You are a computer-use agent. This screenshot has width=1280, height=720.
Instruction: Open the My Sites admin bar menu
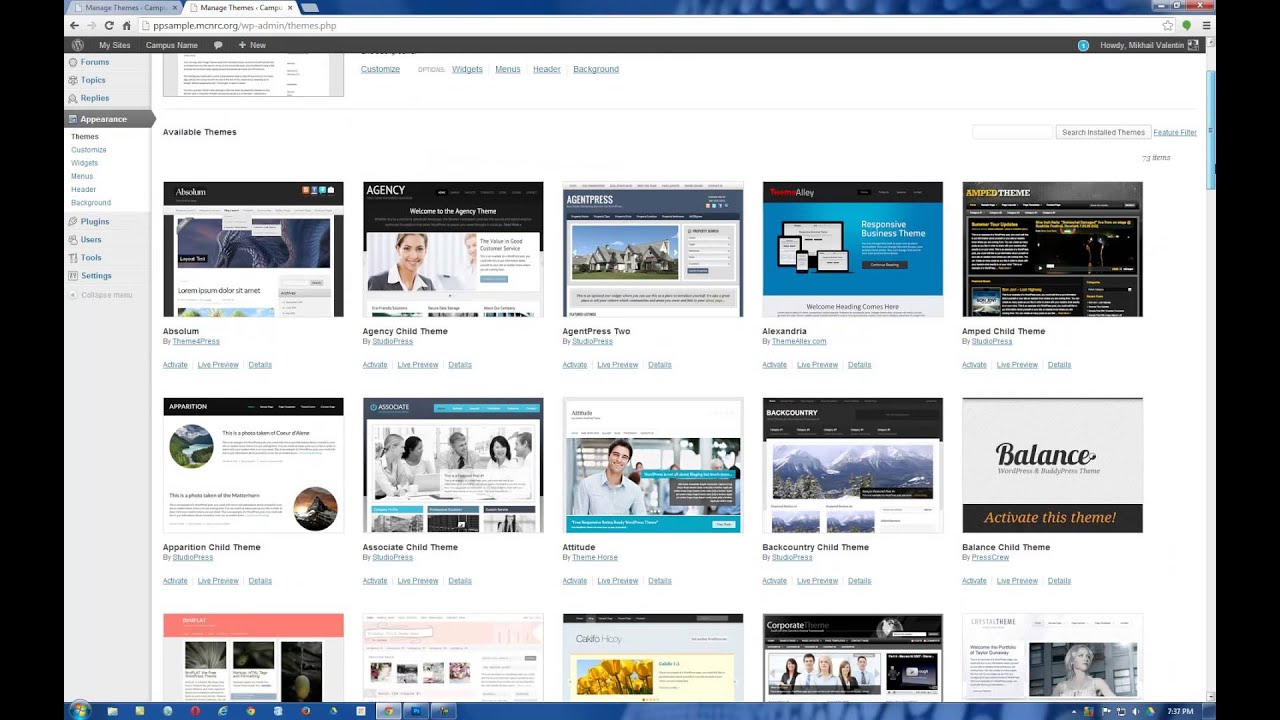tap(114, 45)
